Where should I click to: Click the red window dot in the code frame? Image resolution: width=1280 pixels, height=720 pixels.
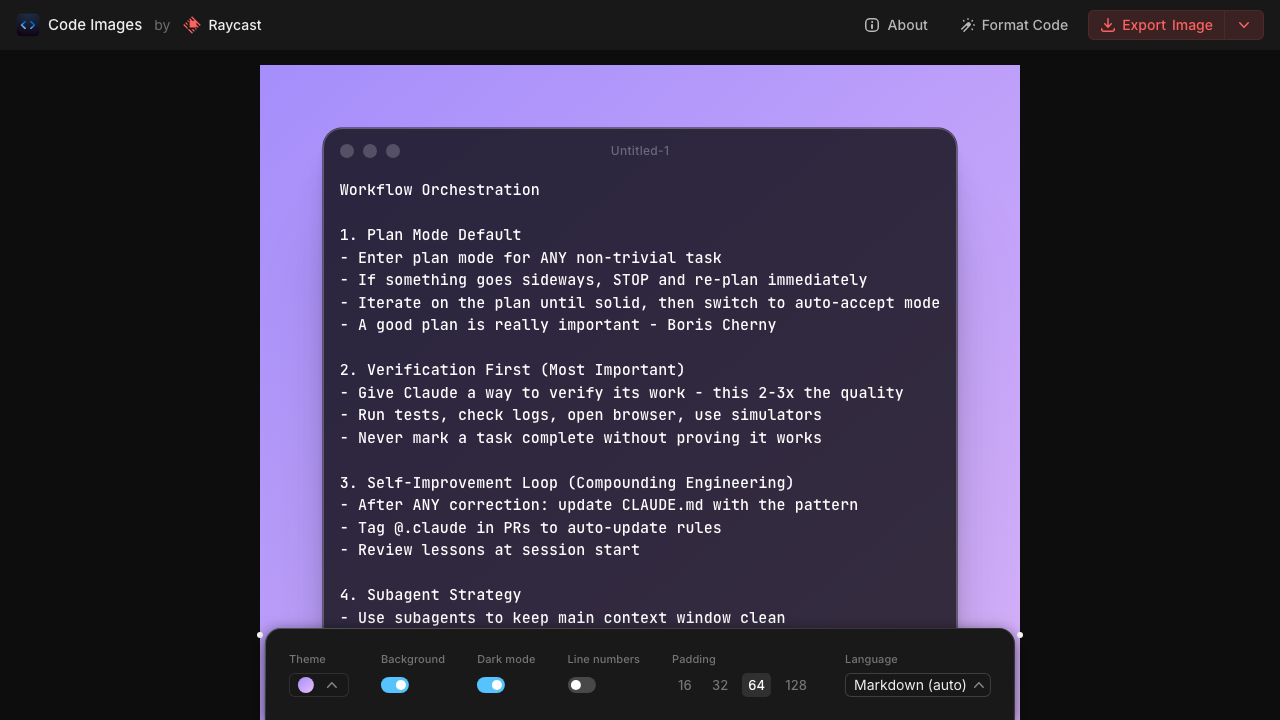[x=347, y=151]
